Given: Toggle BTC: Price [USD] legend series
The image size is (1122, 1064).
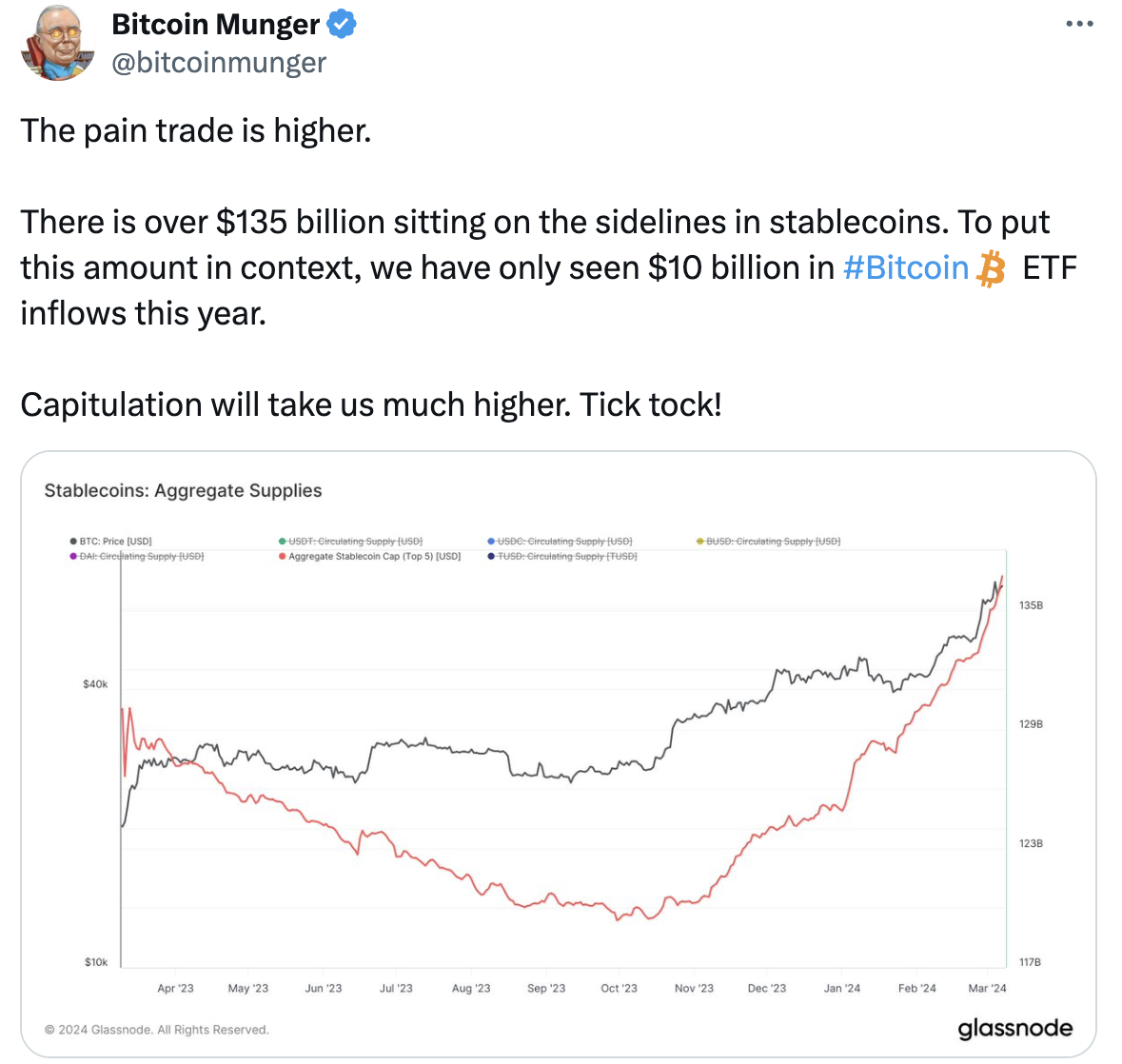Looking at the screenshot, I should click(x=111, y=541).
